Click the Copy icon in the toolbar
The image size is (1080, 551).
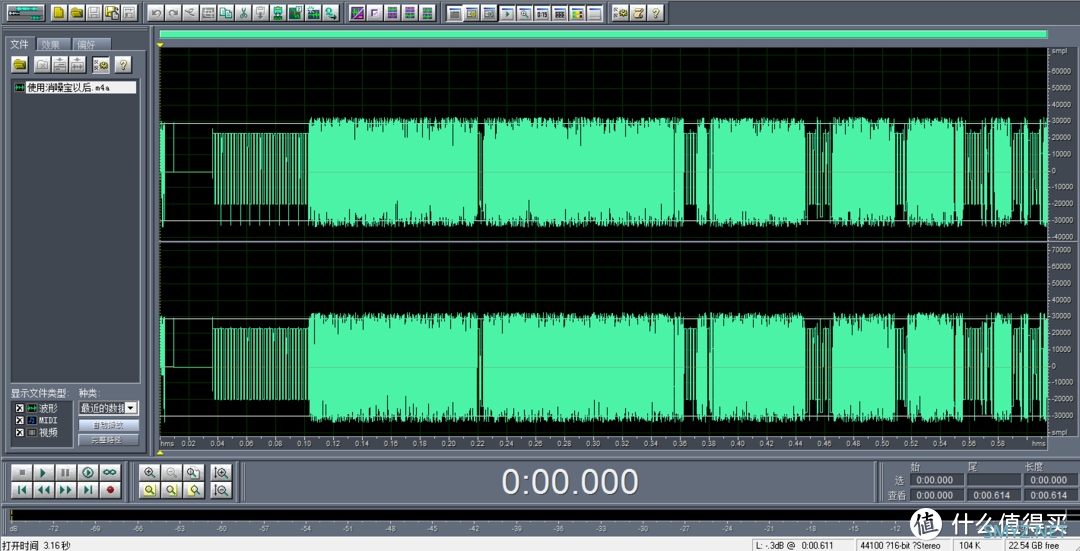(x=225, y=12)
